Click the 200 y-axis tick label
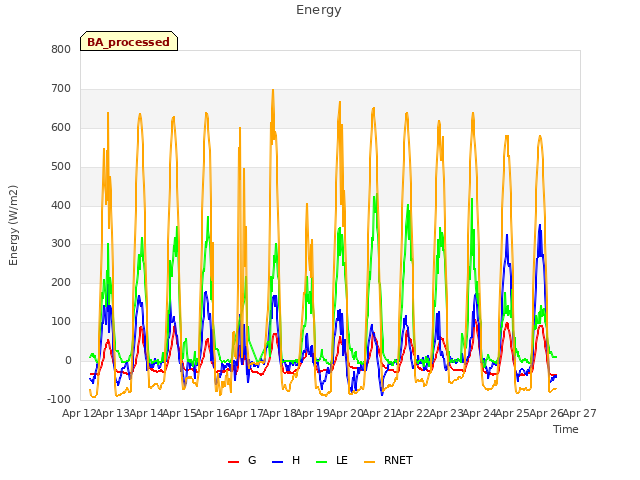 [x=61, y=282]
